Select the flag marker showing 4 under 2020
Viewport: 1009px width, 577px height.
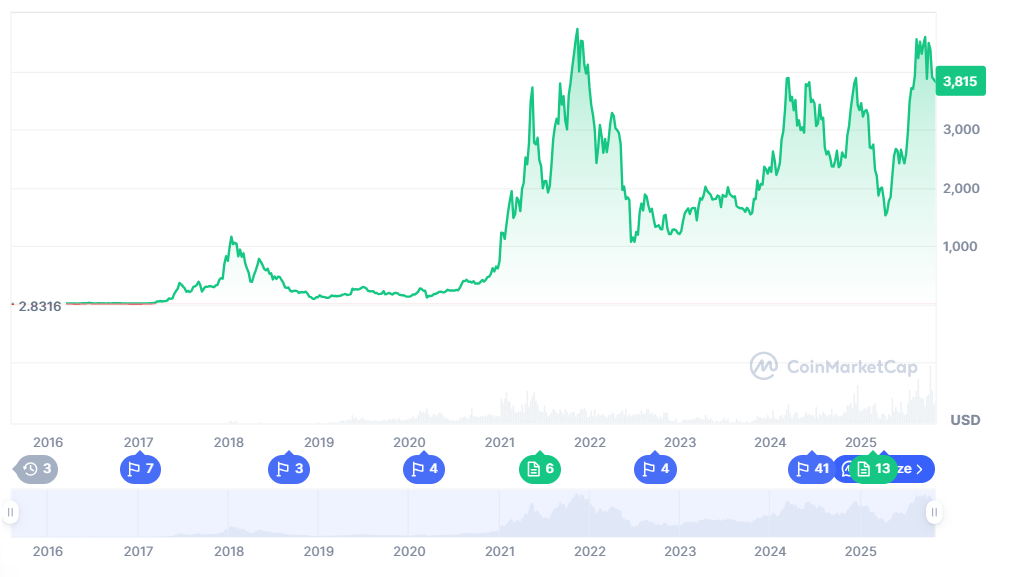(423, 468)
